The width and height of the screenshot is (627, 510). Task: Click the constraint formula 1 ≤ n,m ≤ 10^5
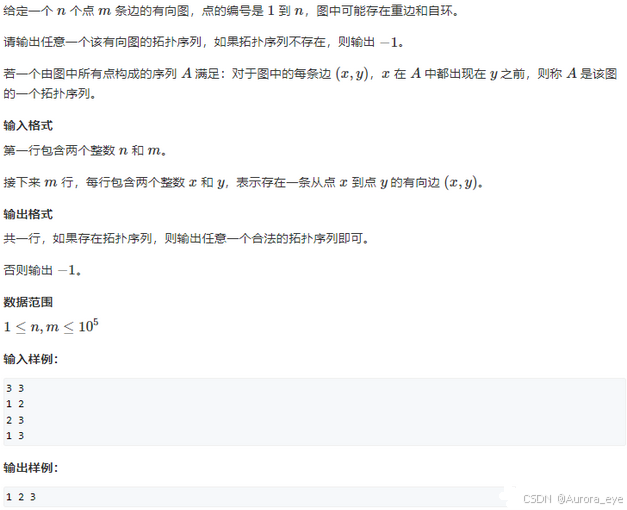click(51, 326)
